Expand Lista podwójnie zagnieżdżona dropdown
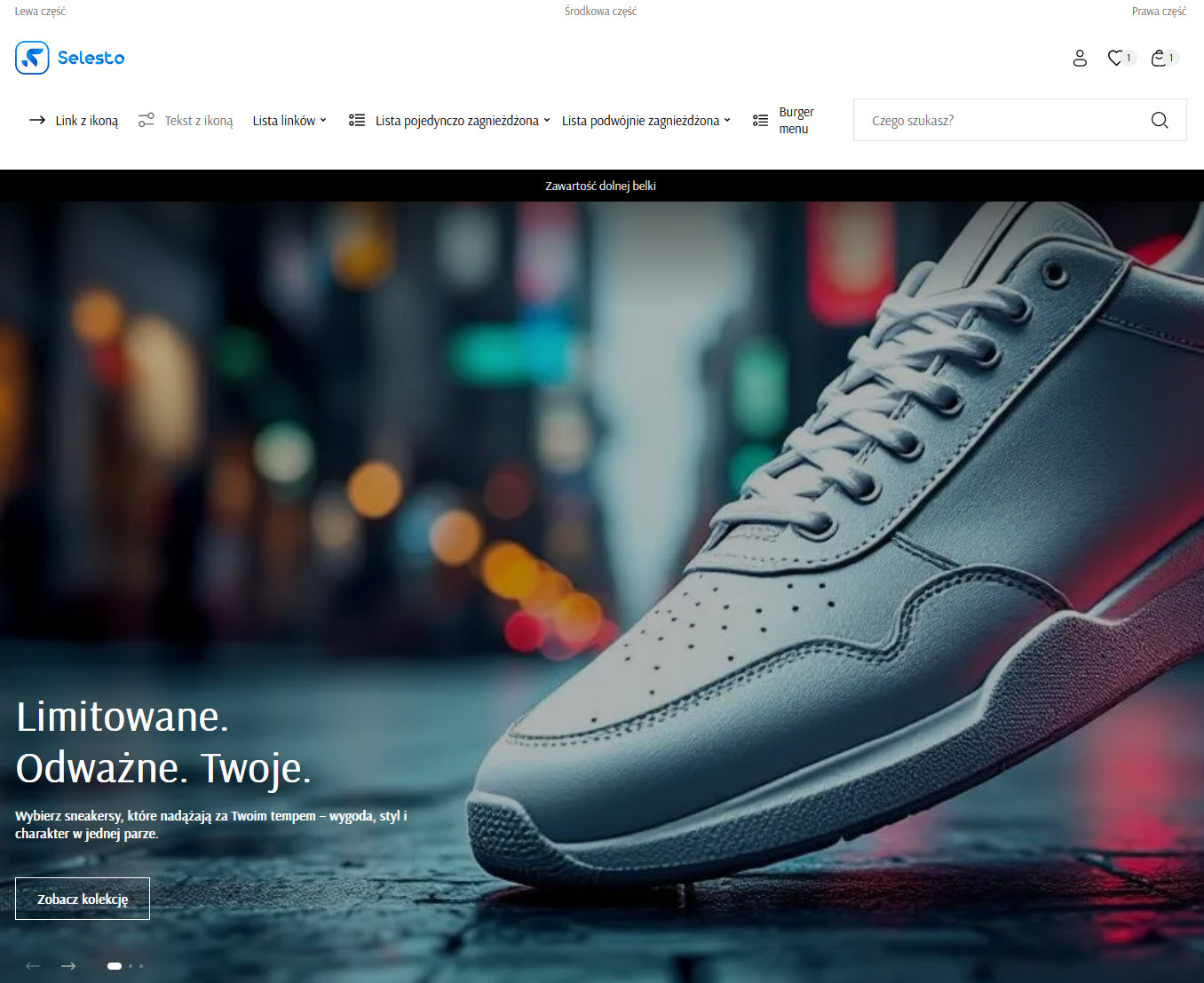This screenshot has width=1204, height=983. (646, 121)
